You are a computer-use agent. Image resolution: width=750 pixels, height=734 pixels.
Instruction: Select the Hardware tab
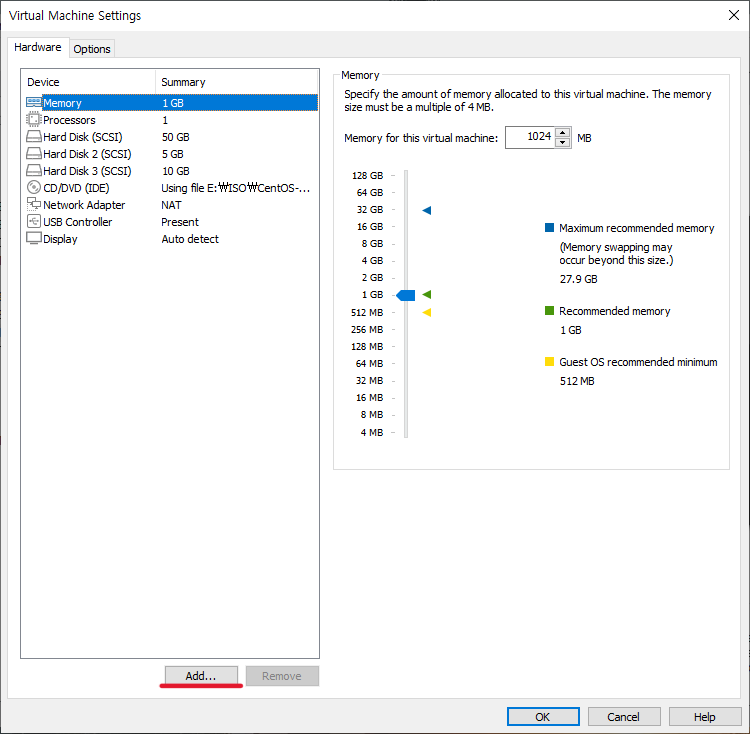pos(38,47)
